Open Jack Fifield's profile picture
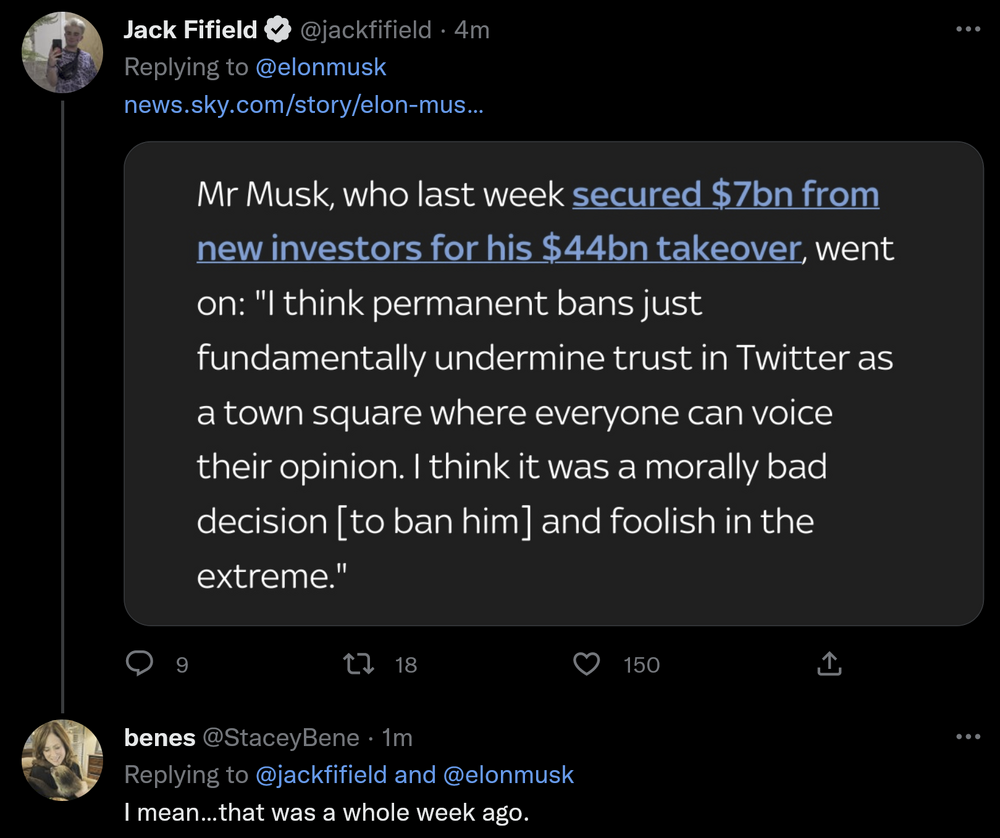1000x838 pixels. tap(63, 52)
